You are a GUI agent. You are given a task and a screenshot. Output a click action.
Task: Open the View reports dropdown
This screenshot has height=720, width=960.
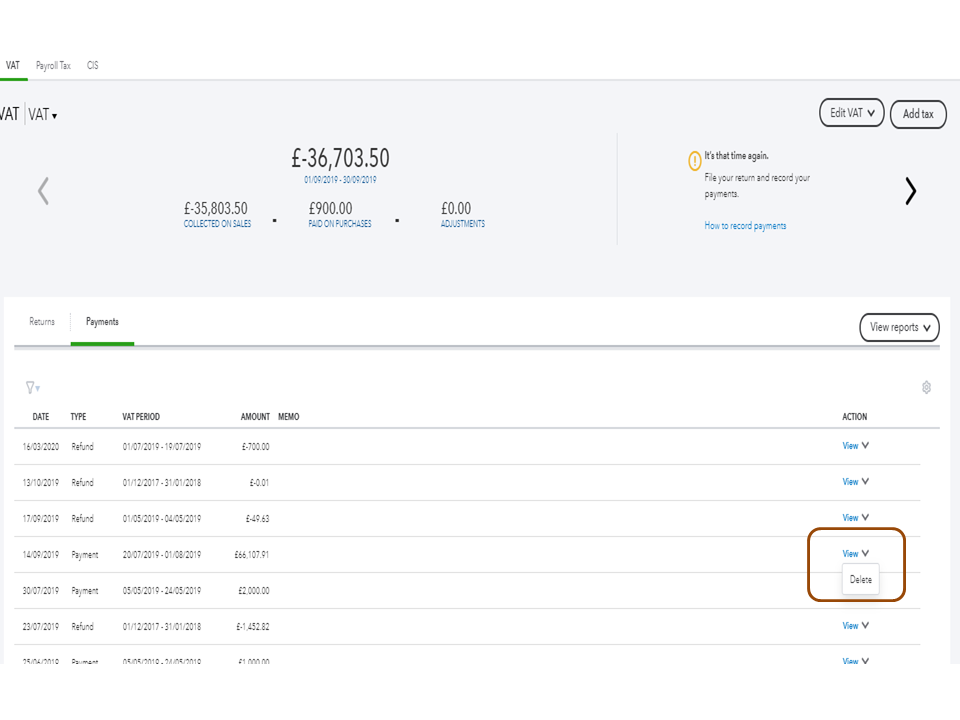[899, 327]
